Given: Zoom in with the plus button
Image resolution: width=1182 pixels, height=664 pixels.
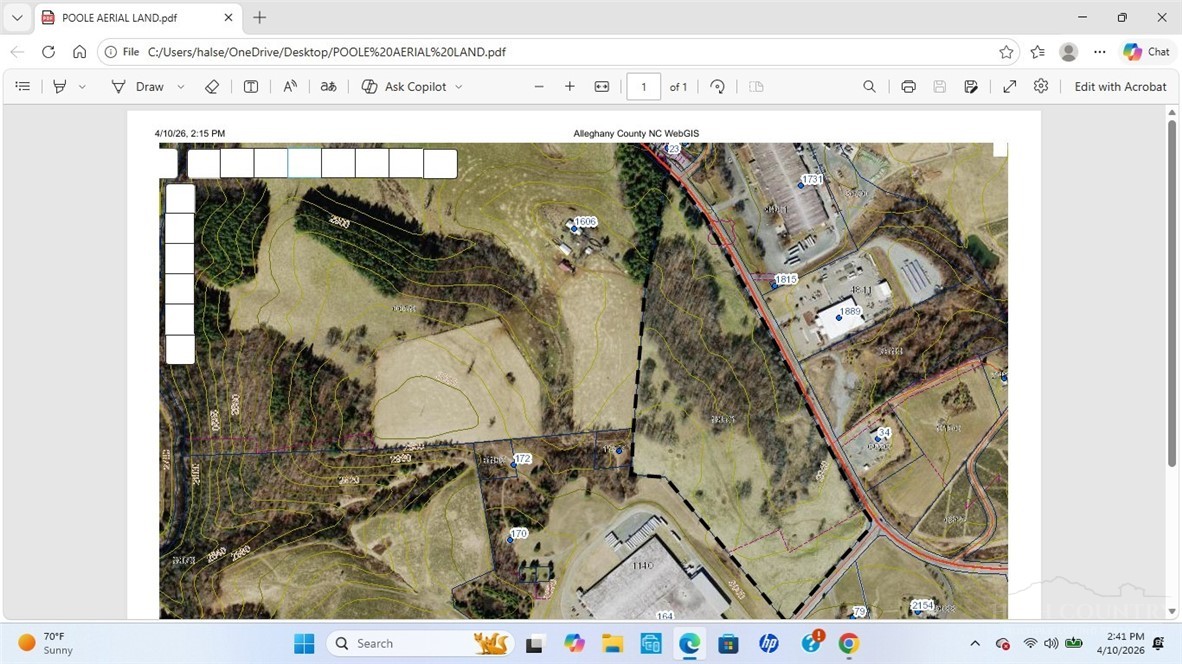Looking at the screenshot, I should coord(570,87).
